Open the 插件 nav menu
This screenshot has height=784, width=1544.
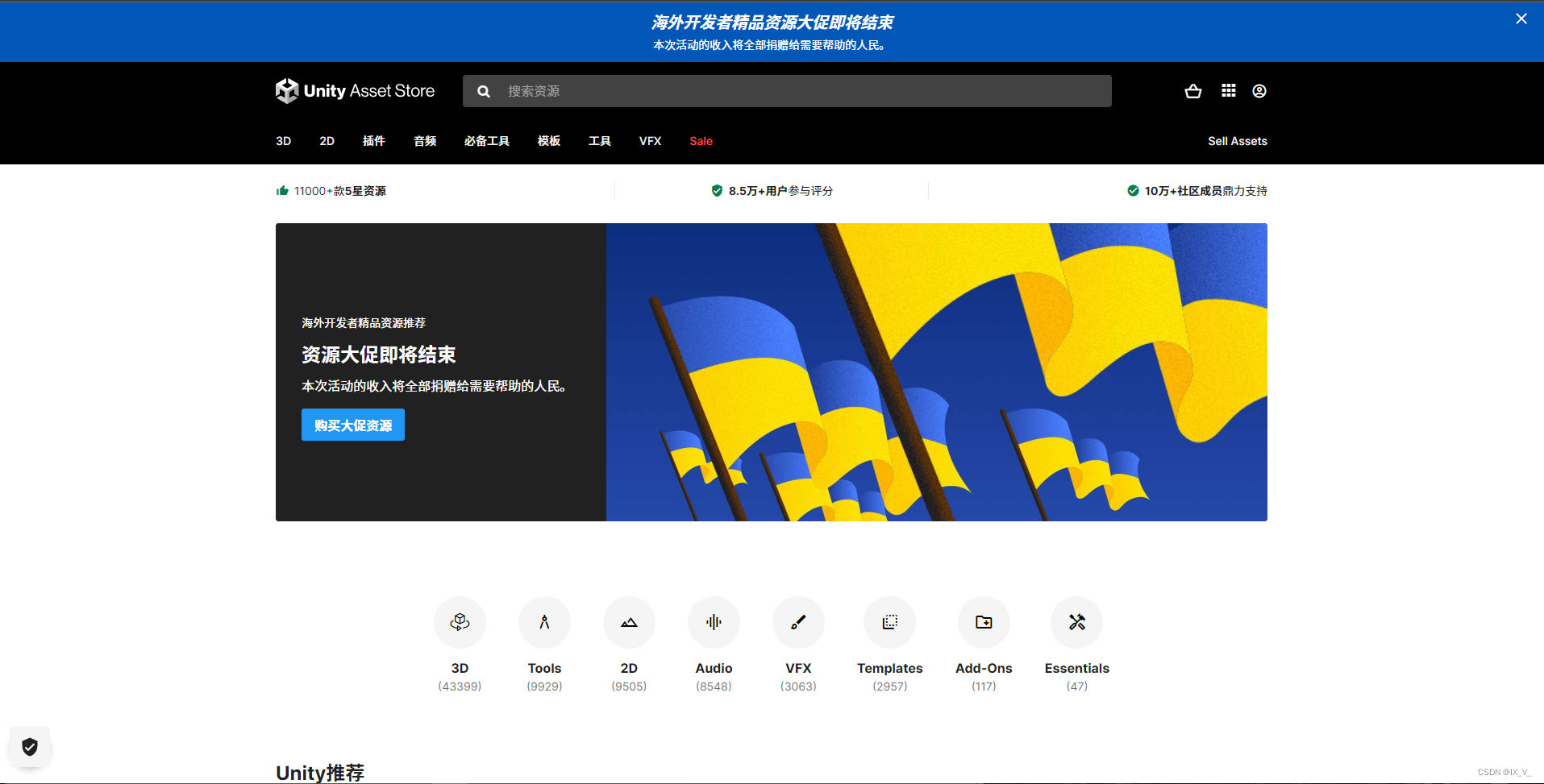pyautogui.click(x=373, y=141)
